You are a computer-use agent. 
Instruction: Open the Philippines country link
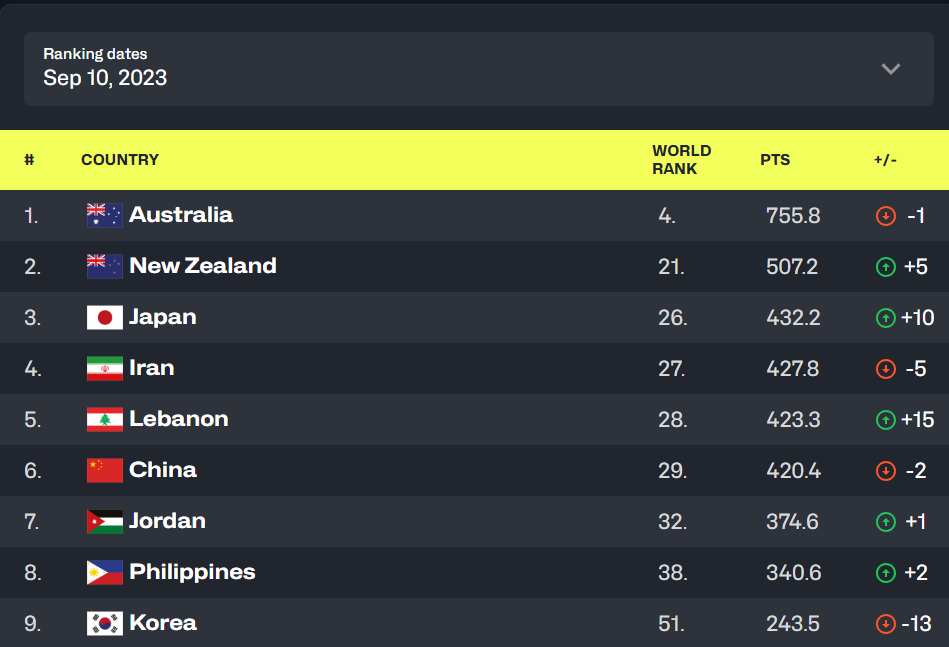[192, 572]
